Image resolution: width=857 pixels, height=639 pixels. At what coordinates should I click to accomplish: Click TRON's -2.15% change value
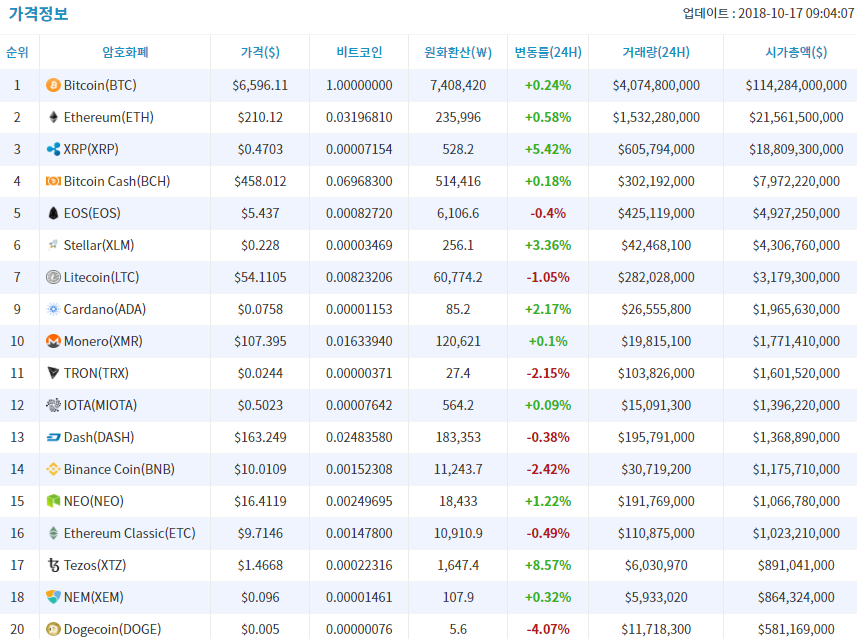coord(548,373)
